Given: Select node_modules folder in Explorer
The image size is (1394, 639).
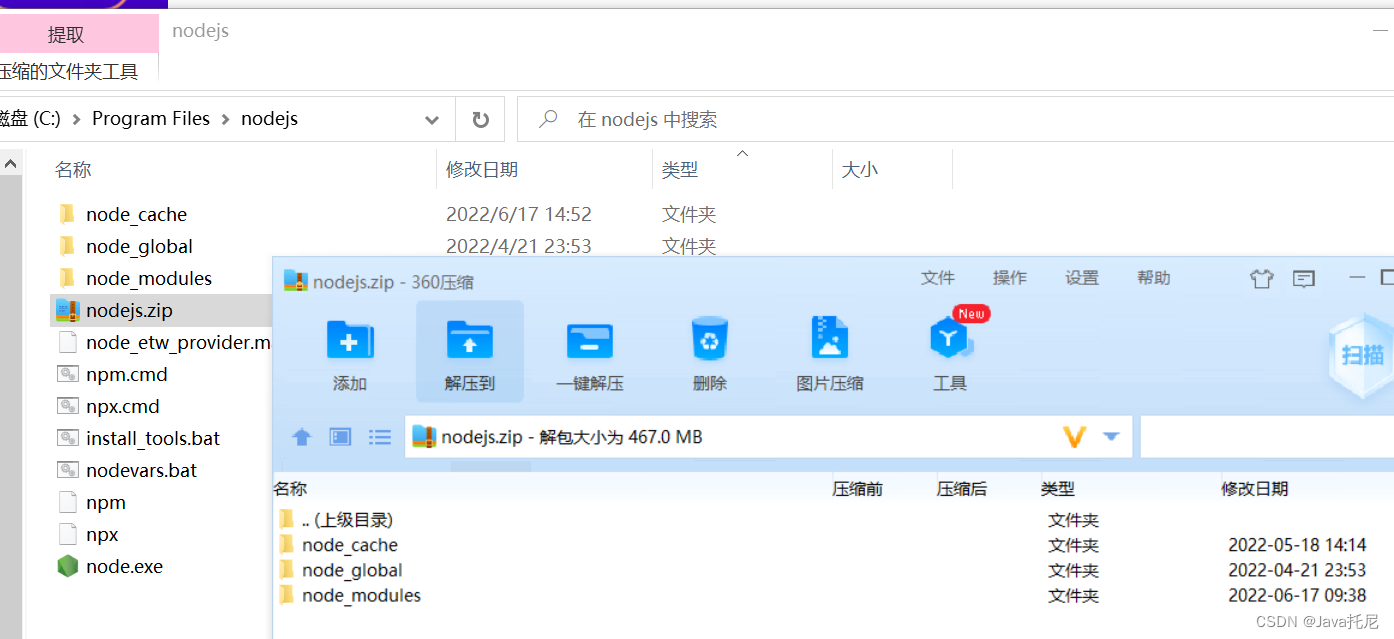Looking at the screenshot, I should (149, 278).
